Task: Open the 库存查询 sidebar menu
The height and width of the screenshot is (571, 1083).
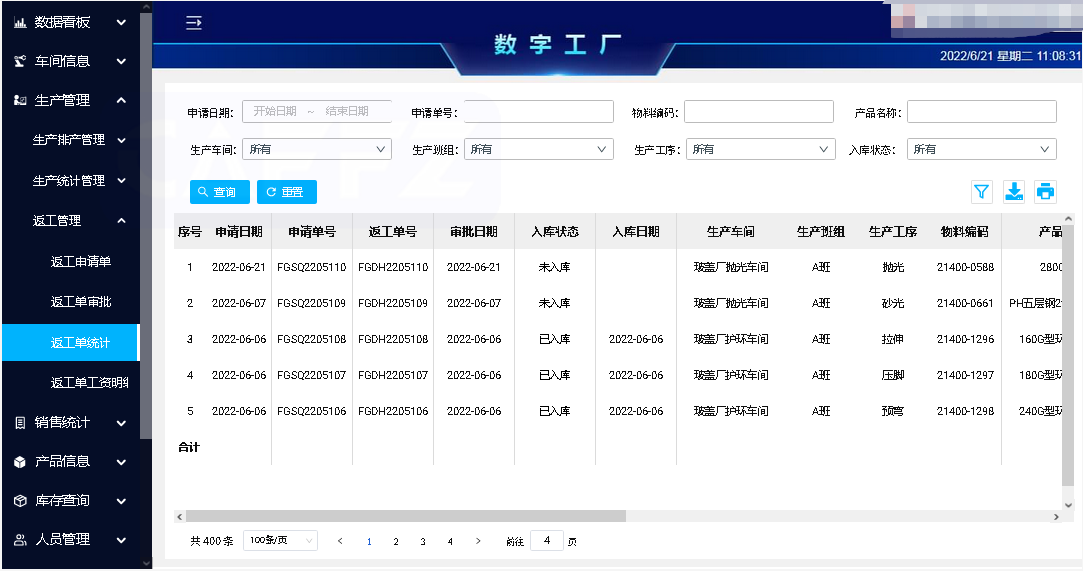Action: tap(70, 500)
